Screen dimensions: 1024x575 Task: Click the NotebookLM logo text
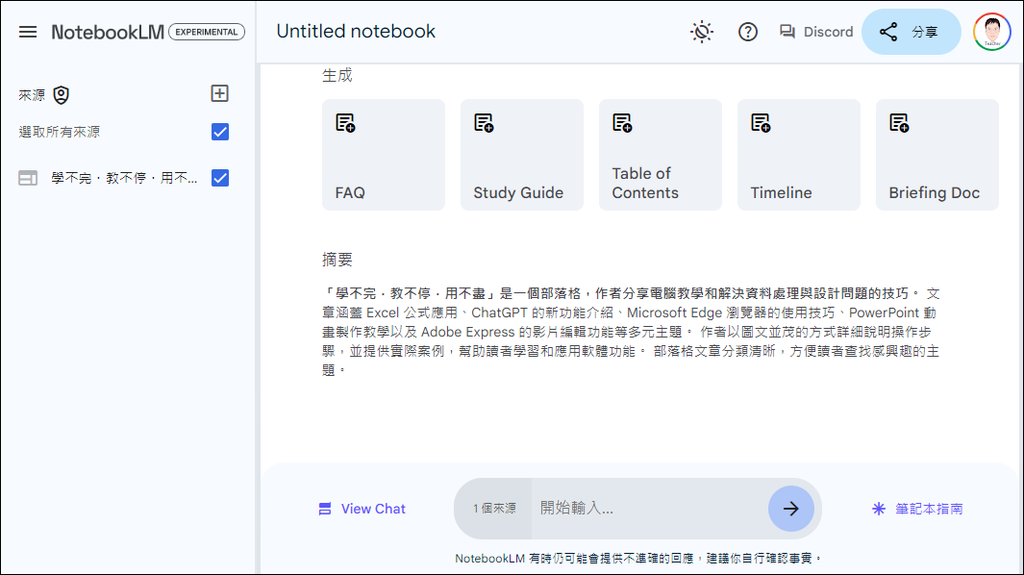108,32
